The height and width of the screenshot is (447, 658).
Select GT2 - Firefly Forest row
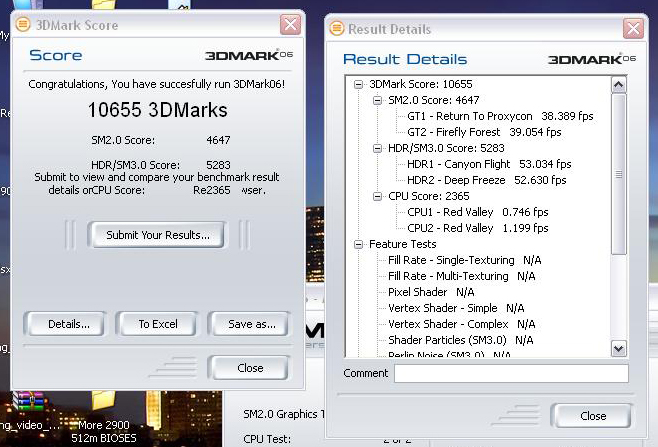[484, 132]
